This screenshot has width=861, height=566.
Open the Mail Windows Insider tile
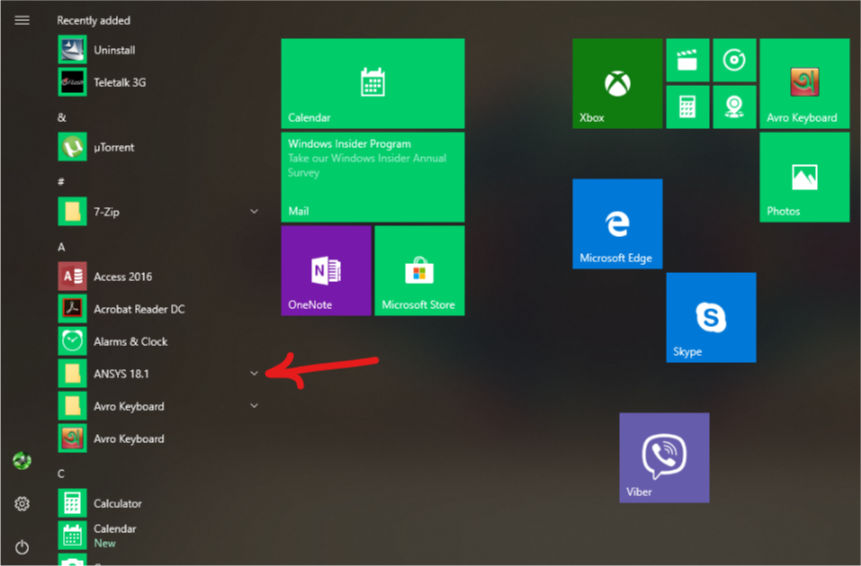point(373,177)
